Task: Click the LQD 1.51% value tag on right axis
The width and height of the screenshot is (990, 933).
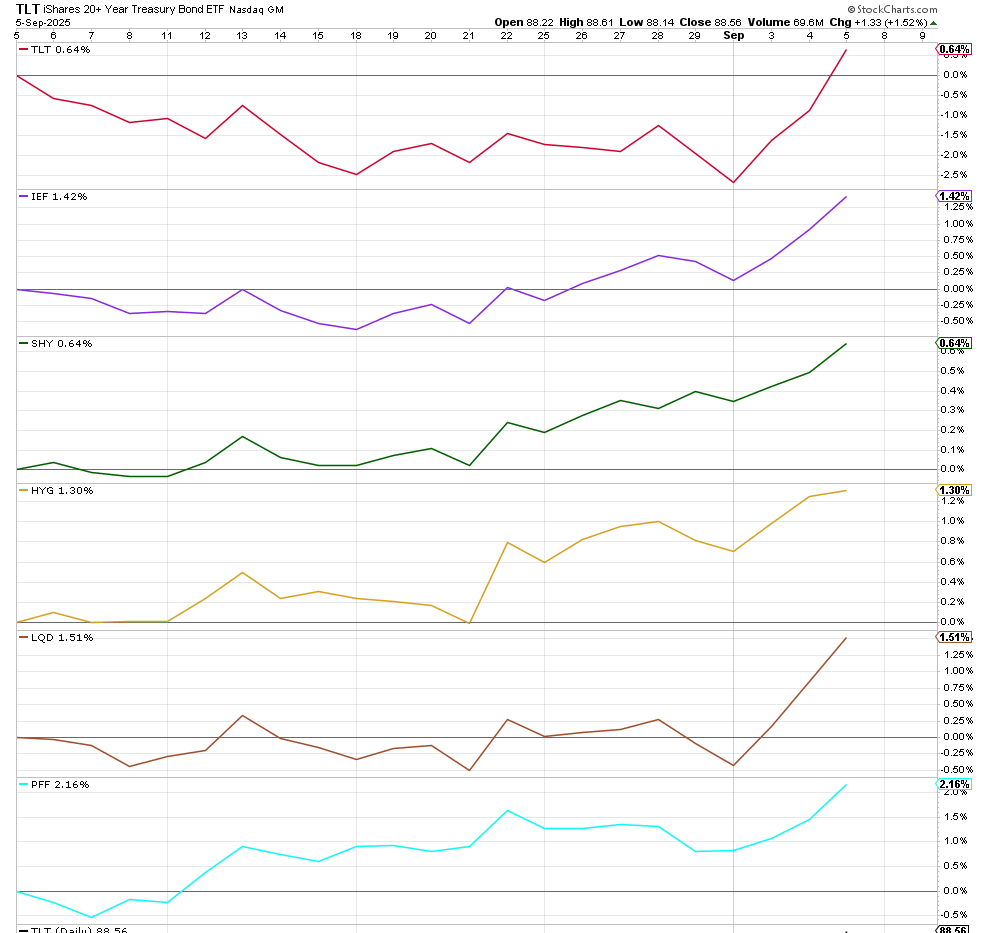Action: (x=954, y=637)
